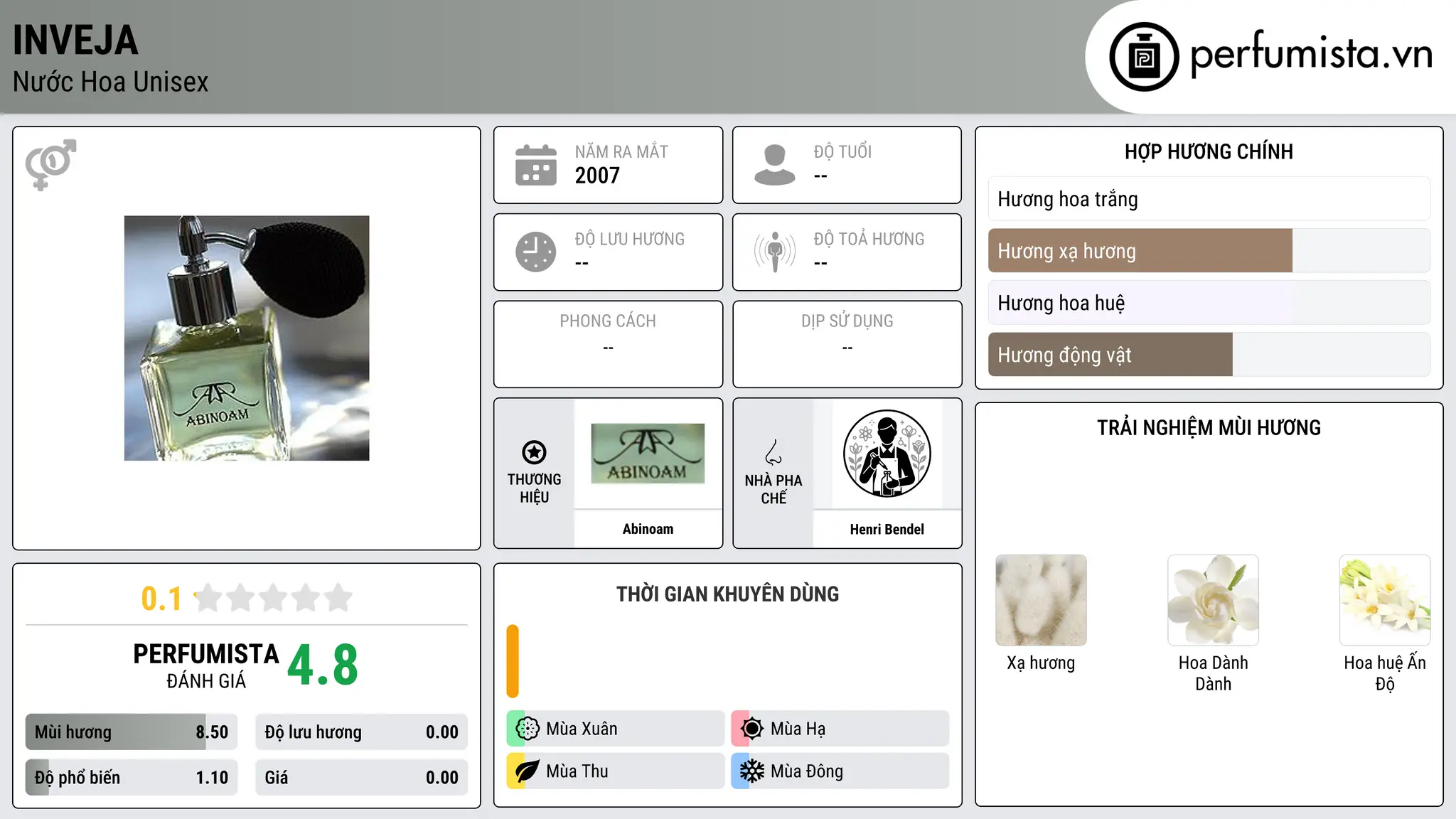Click the nose icon above Nhà pha chế
Viewport: 1456px width, 819px height.
(773, 452)
